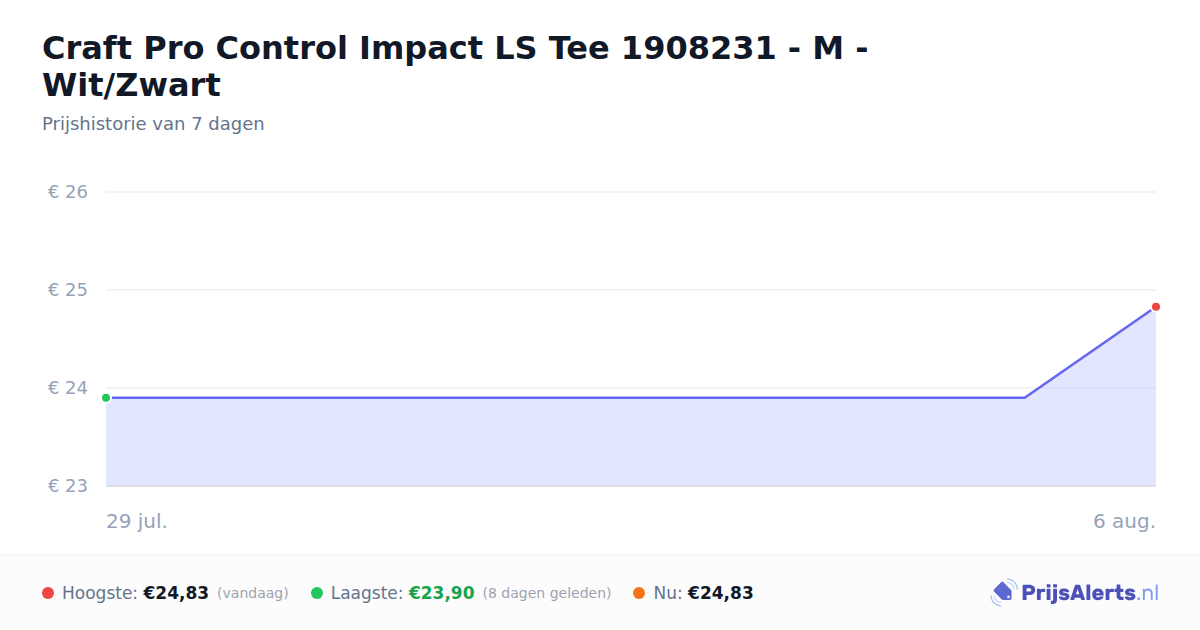This screenshot has height=630, width=1200.
Task: Select the green lowest-price point on chart
Action: [x=106, y=398]
